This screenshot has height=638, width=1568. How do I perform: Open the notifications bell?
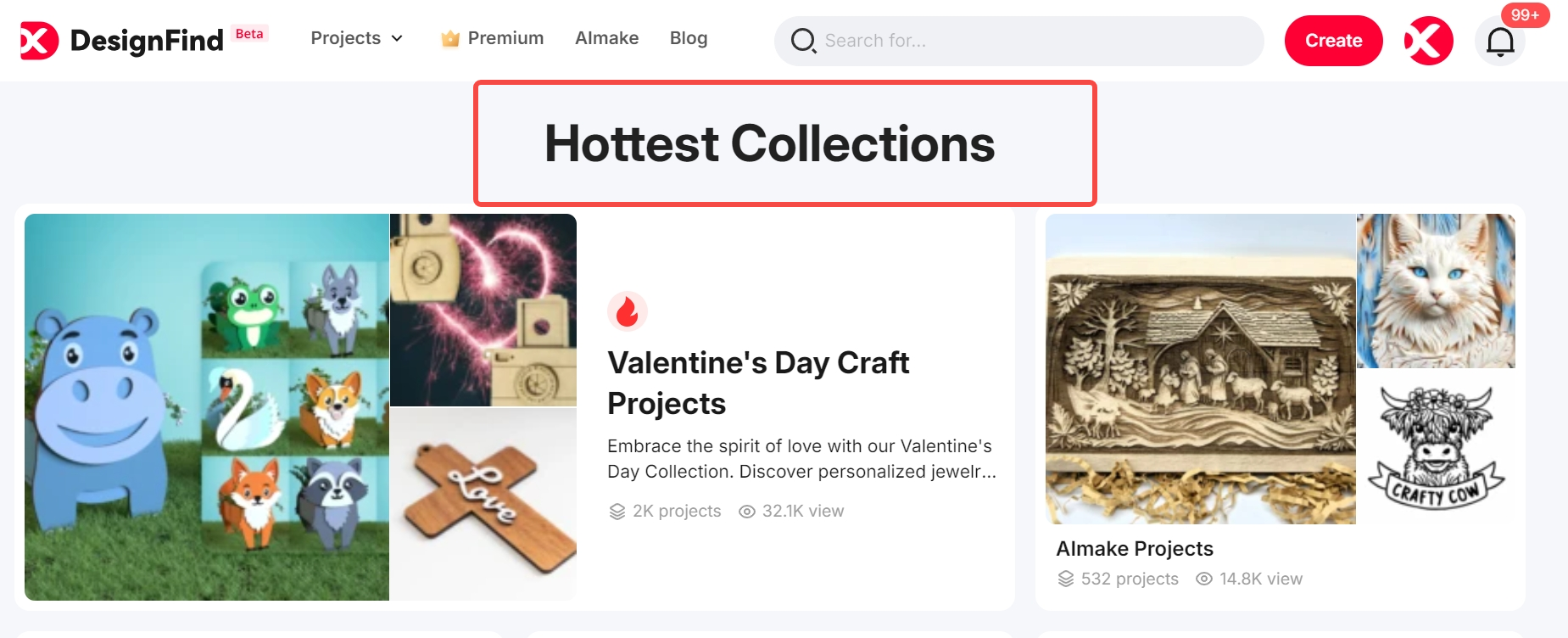click(x=1500, y=41)
